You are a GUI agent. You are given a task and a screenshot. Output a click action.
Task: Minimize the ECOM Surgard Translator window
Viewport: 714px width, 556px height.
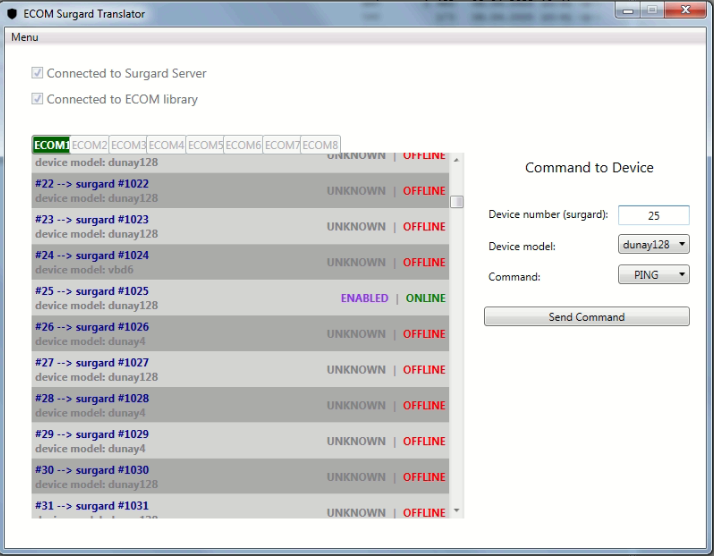628,10
